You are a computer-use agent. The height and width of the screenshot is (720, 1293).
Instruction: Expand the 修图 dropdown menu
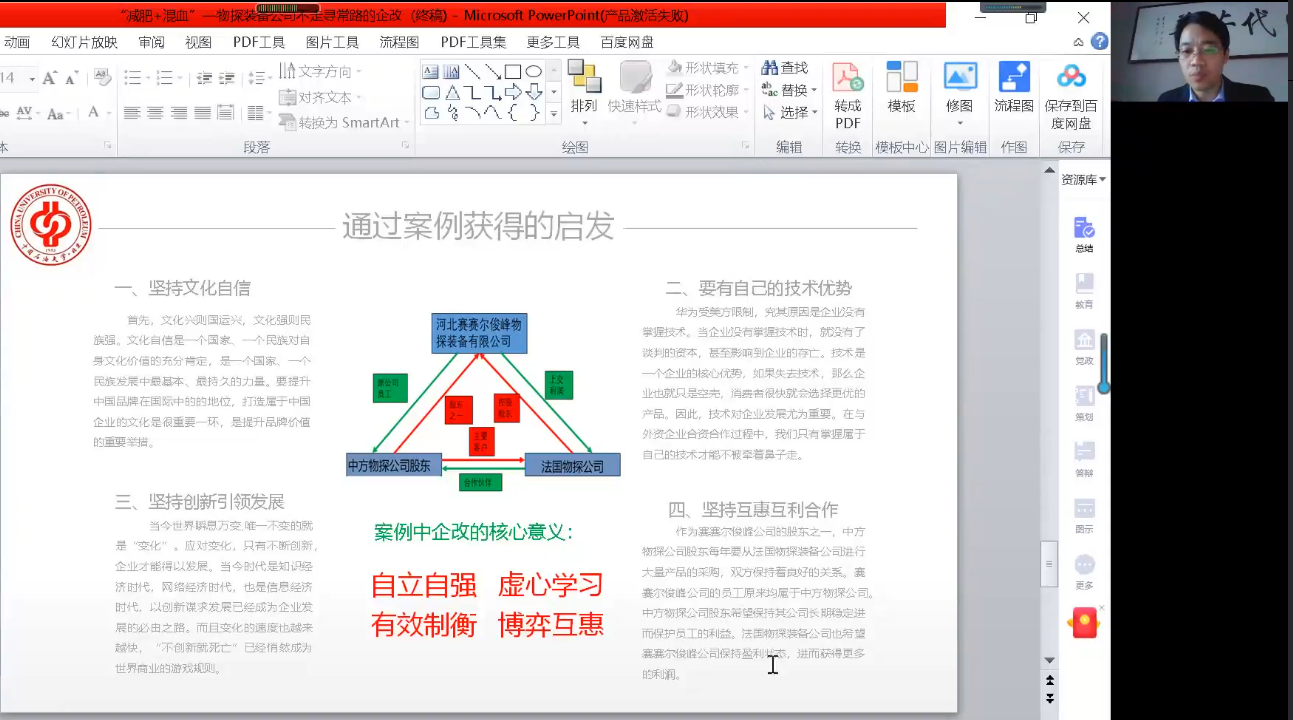click(959, 124)
